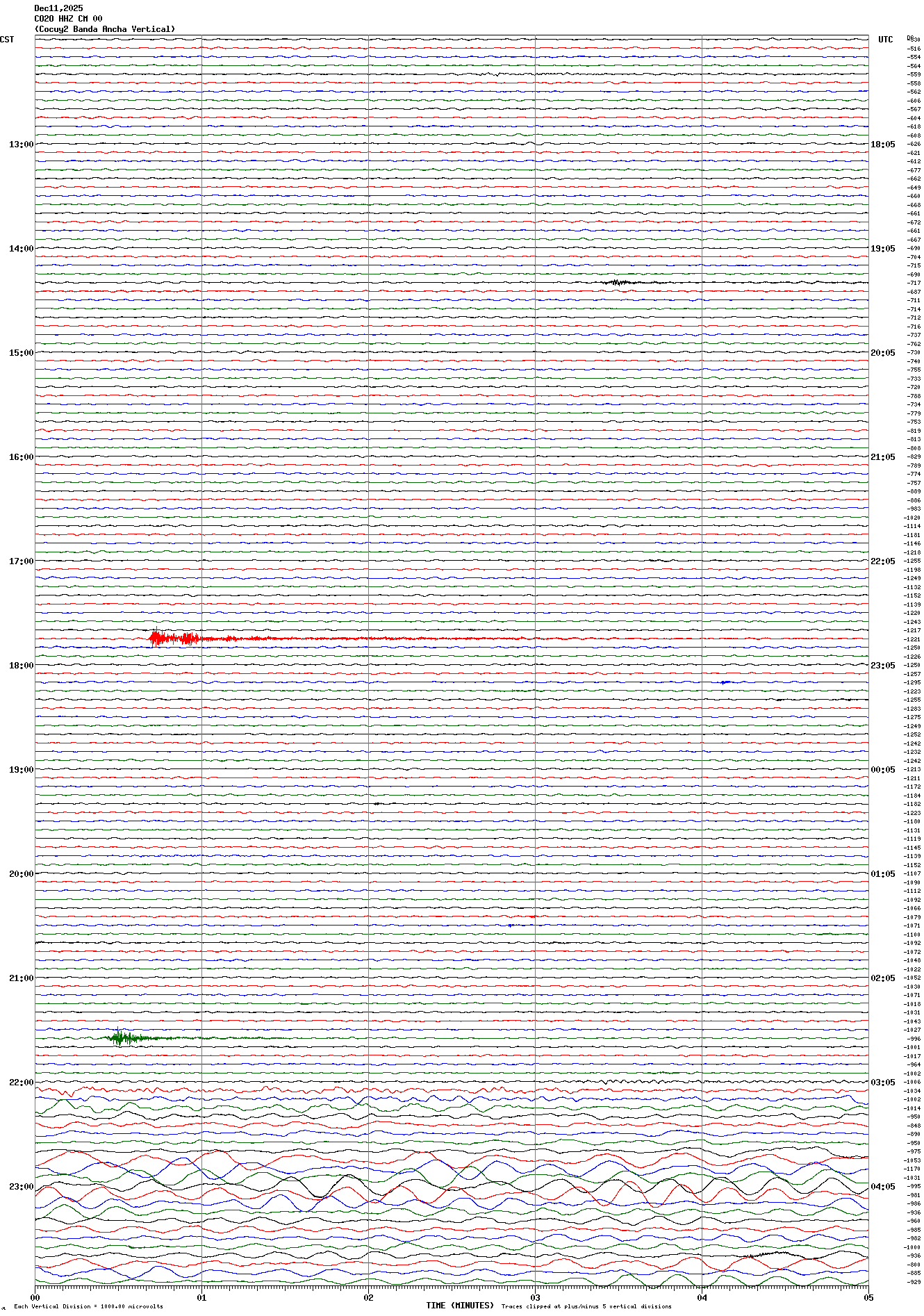The width and height of the screenshot is (924, 1316).
Task: Click the Cocuy2 Banda Ancha Vertical title
Action: tap(105, 29)
